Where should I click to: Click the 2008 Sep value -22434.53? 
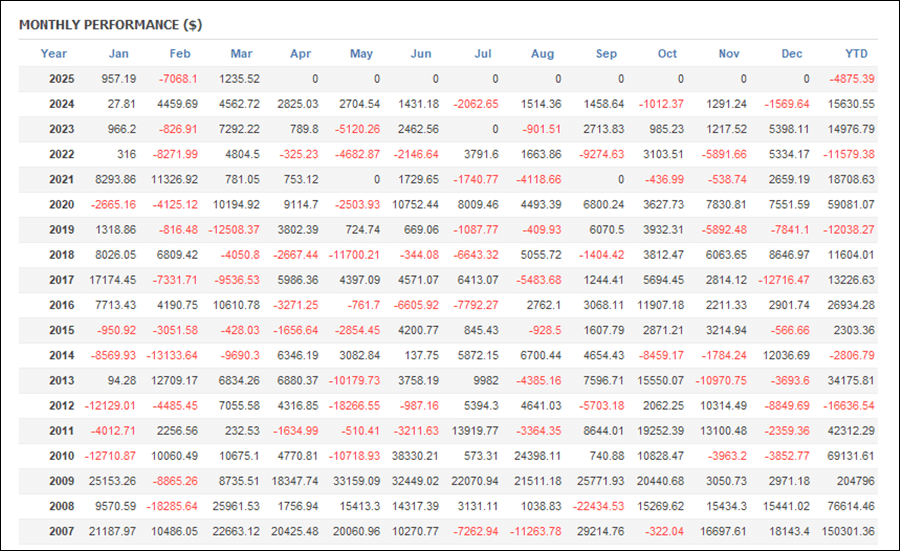[x=598, y=506]
